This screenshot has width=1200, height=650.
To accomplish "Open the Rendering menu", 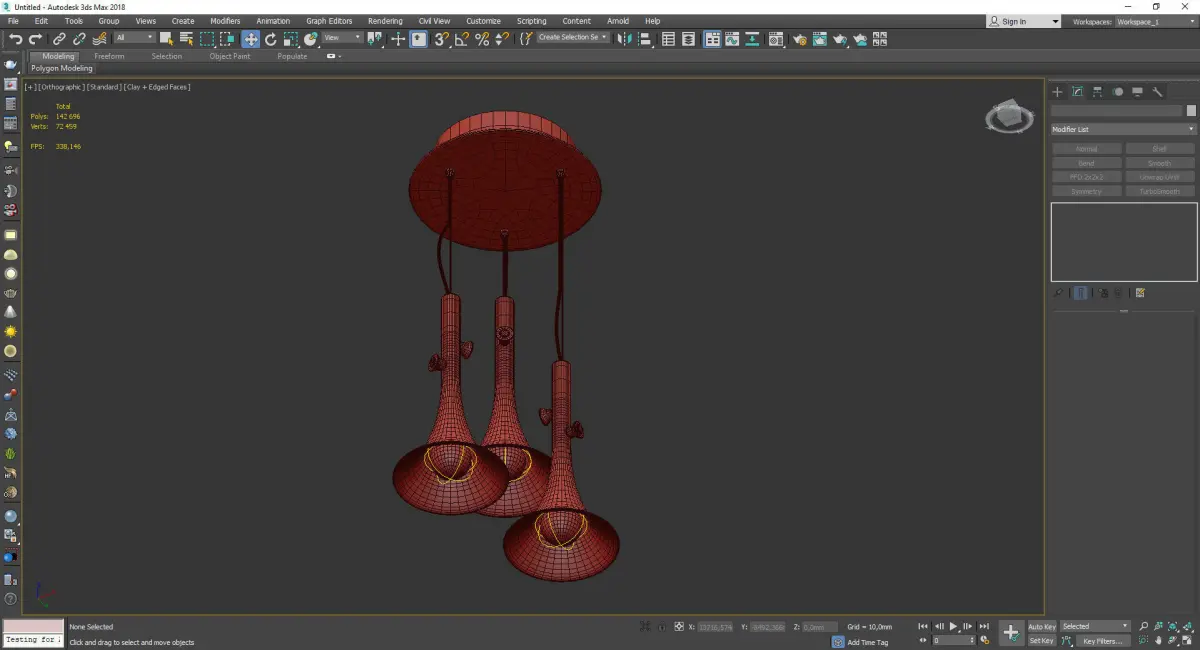I will tap(385, 21).
